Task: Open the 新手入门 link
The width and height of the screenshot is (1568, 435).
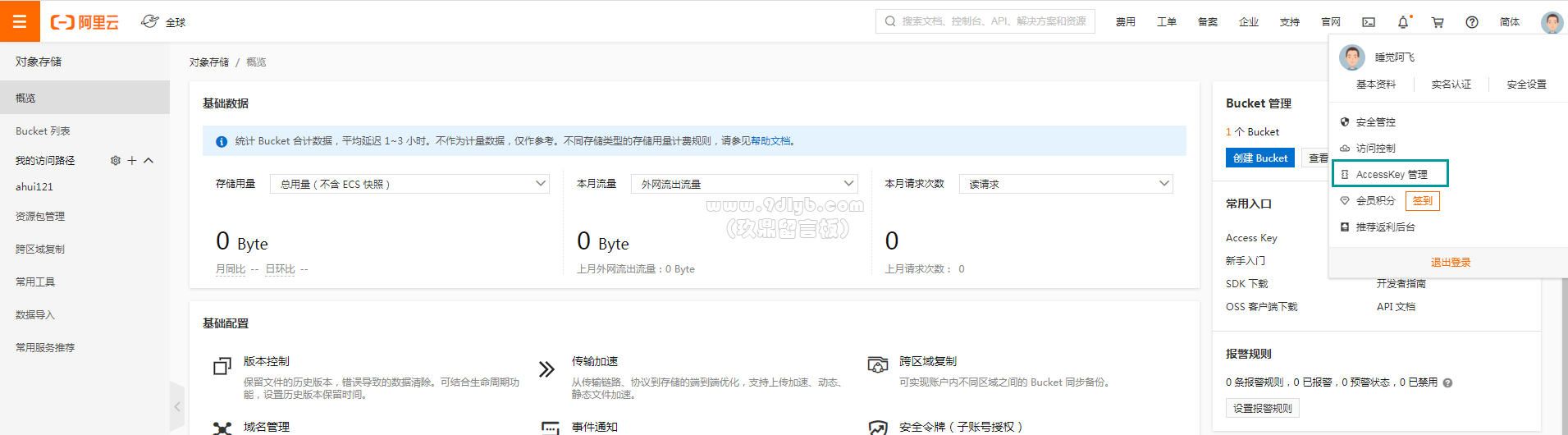Action: point(1246,261)
